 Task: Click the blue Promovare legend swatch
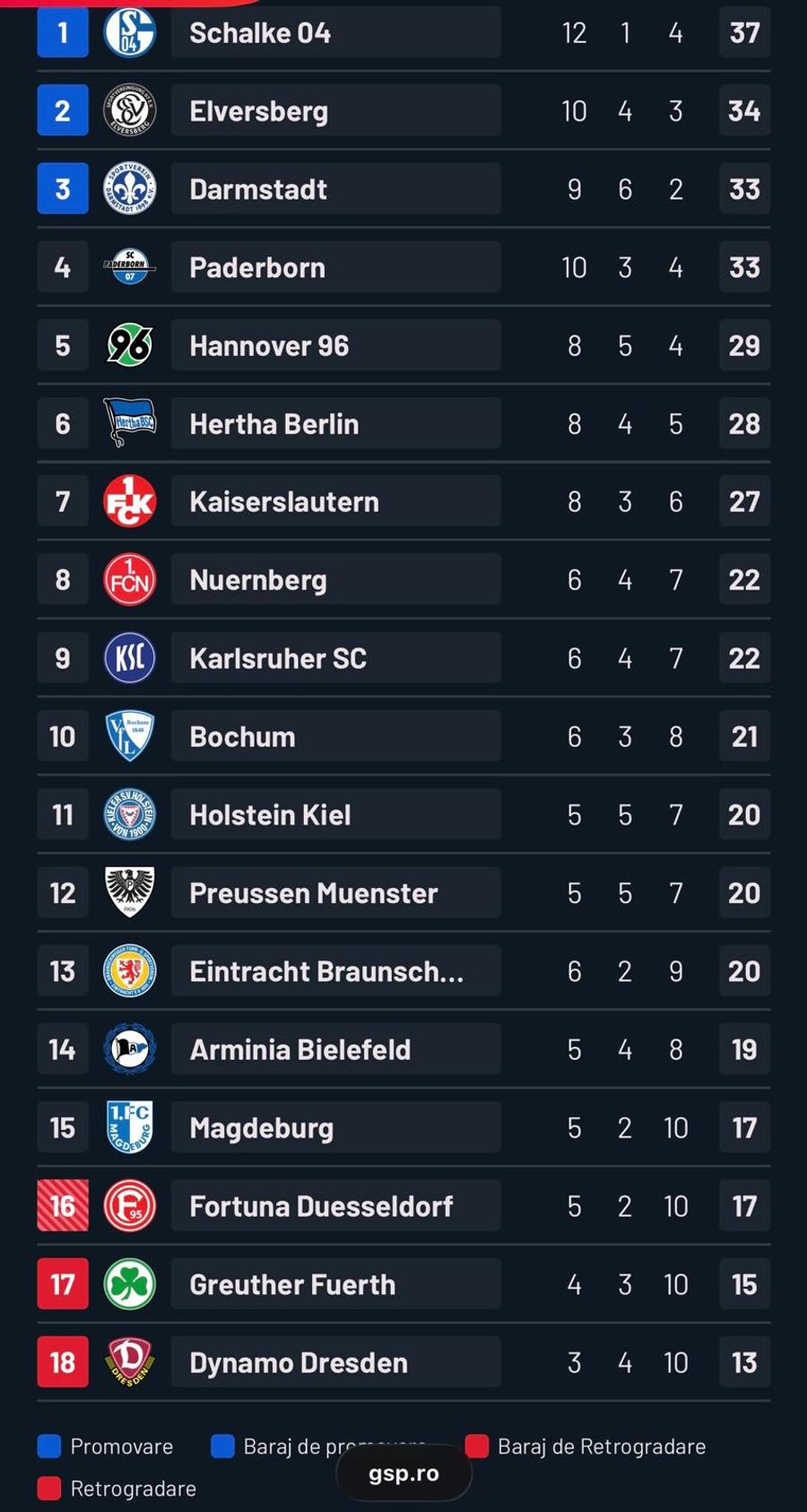point(49,1447)
